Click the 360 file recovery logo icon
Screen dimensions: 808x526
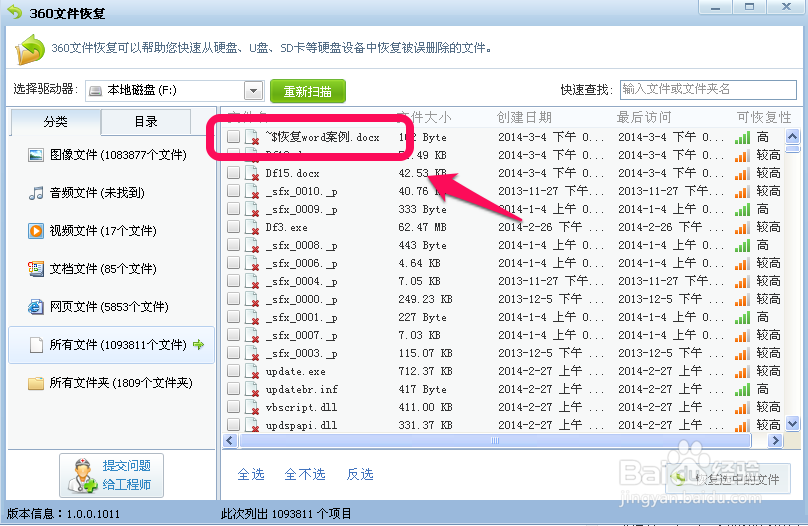tap(29, 50)
